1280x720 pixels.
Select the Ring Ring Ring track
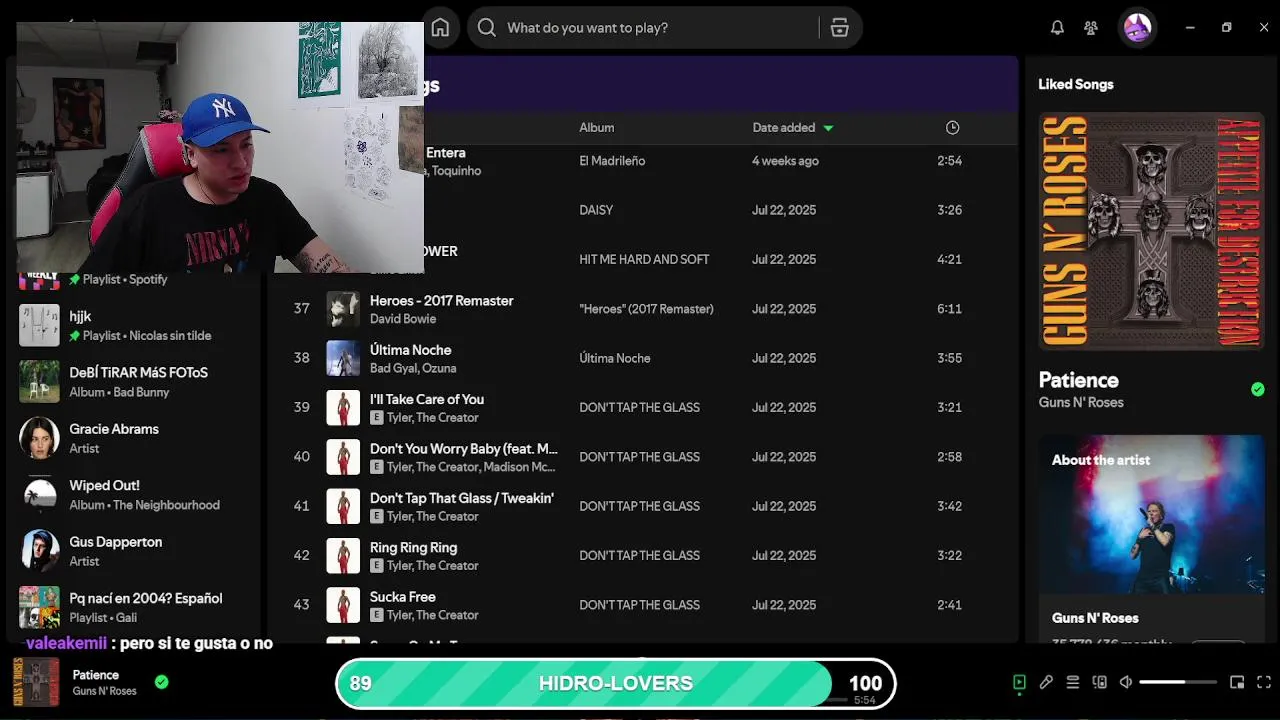(x=413, y=548)
